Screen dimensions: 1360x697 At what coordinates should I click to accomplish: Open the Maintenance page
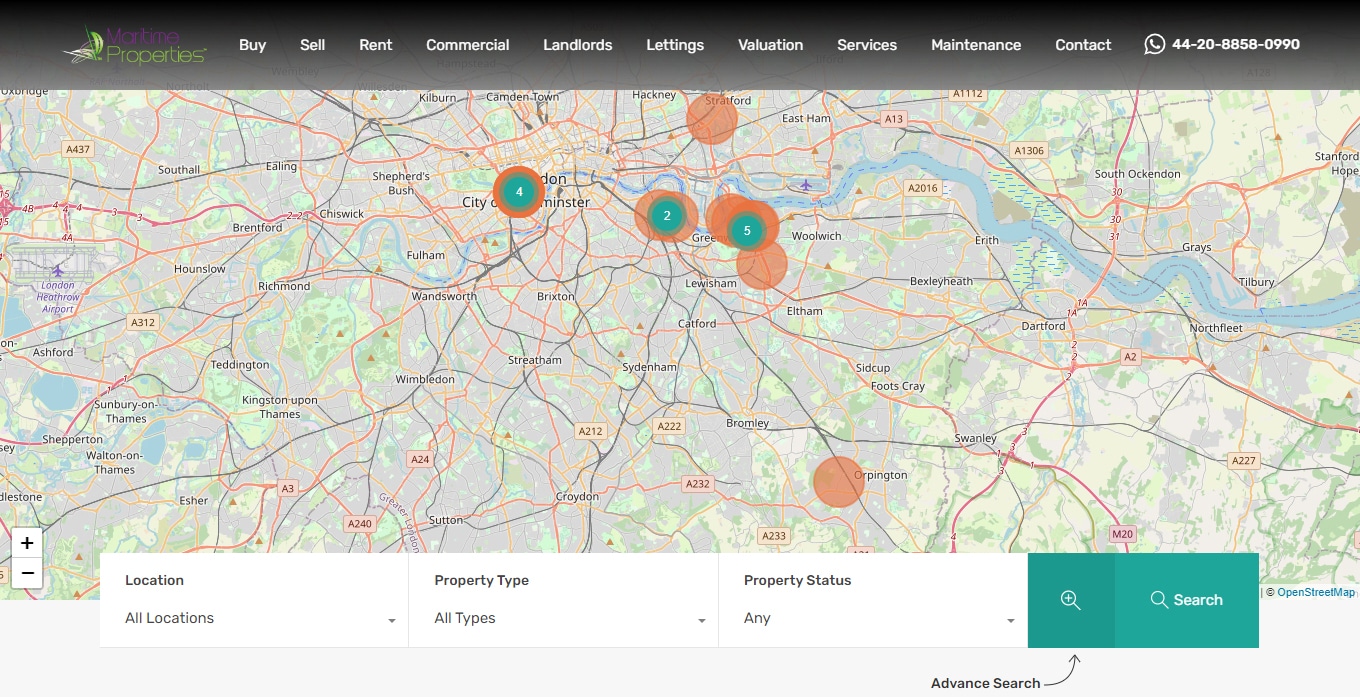[976, 45]
